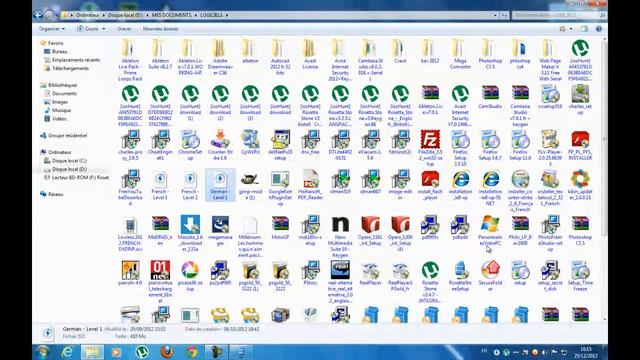Image resolution: width=640 pixels, height=360 pixels.
Task: Toggle the preview pane button
Action: [584, 29]
